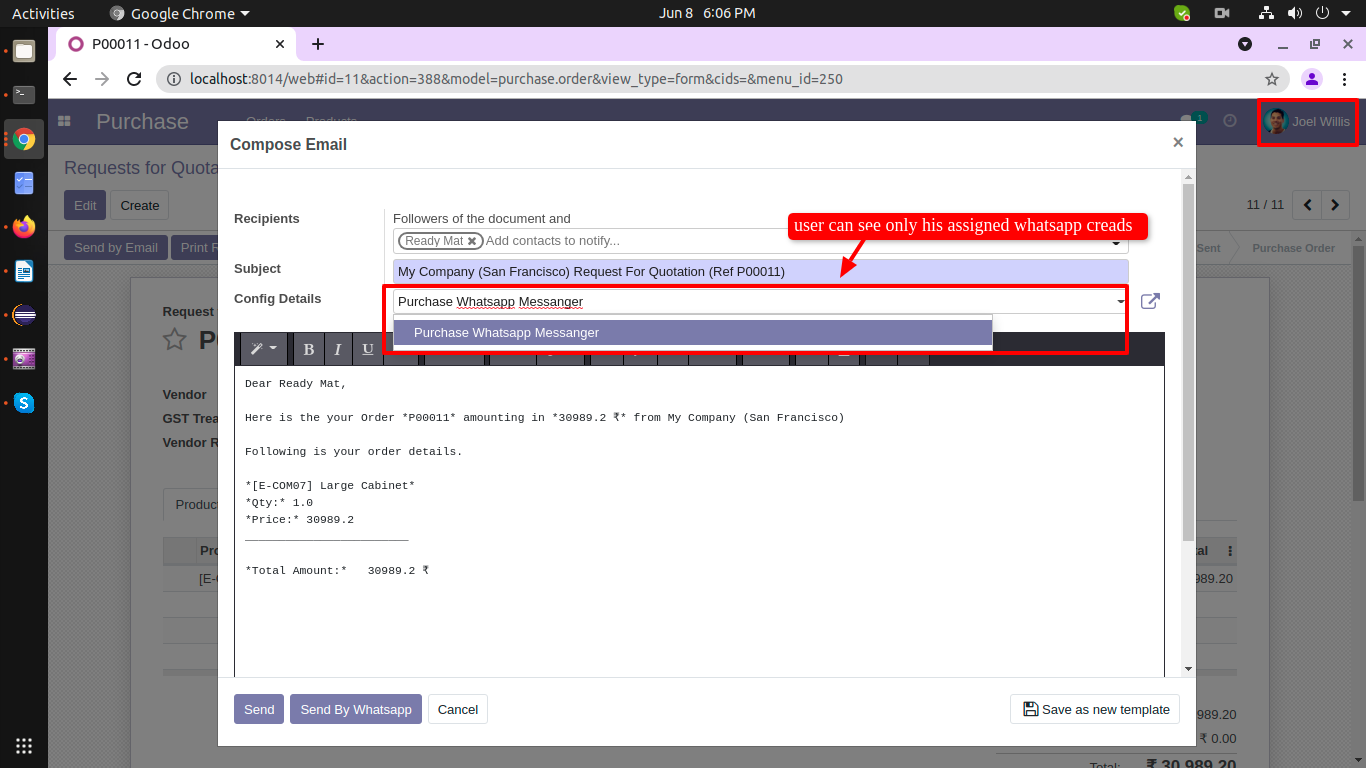Click the browser forward arrow
The width and height of the screenshot is (1366, 768).
point(102,79)
